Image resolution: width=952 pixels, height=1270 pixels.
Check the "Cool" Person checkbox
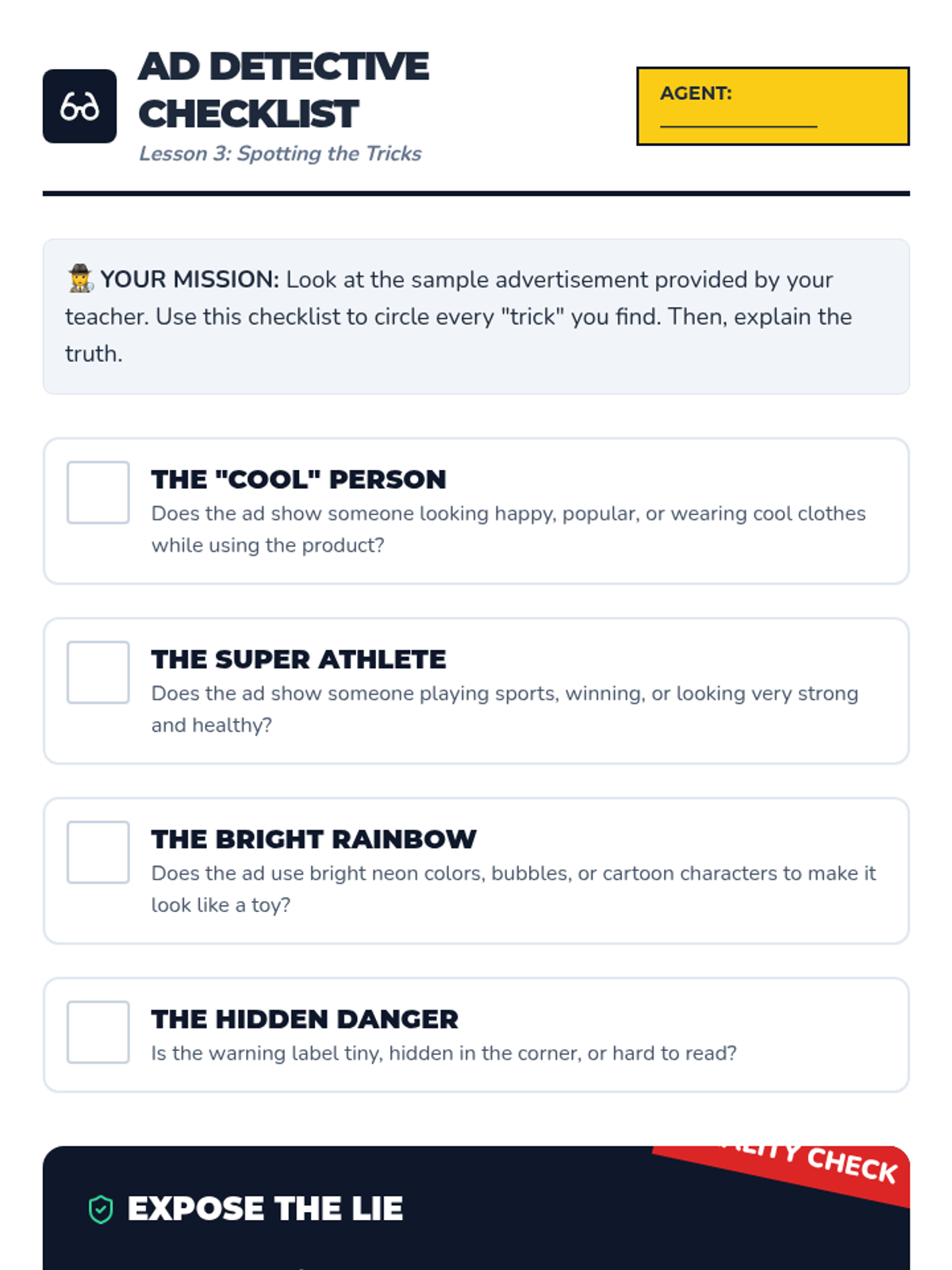pyautogui.click(x=98, y=493)
